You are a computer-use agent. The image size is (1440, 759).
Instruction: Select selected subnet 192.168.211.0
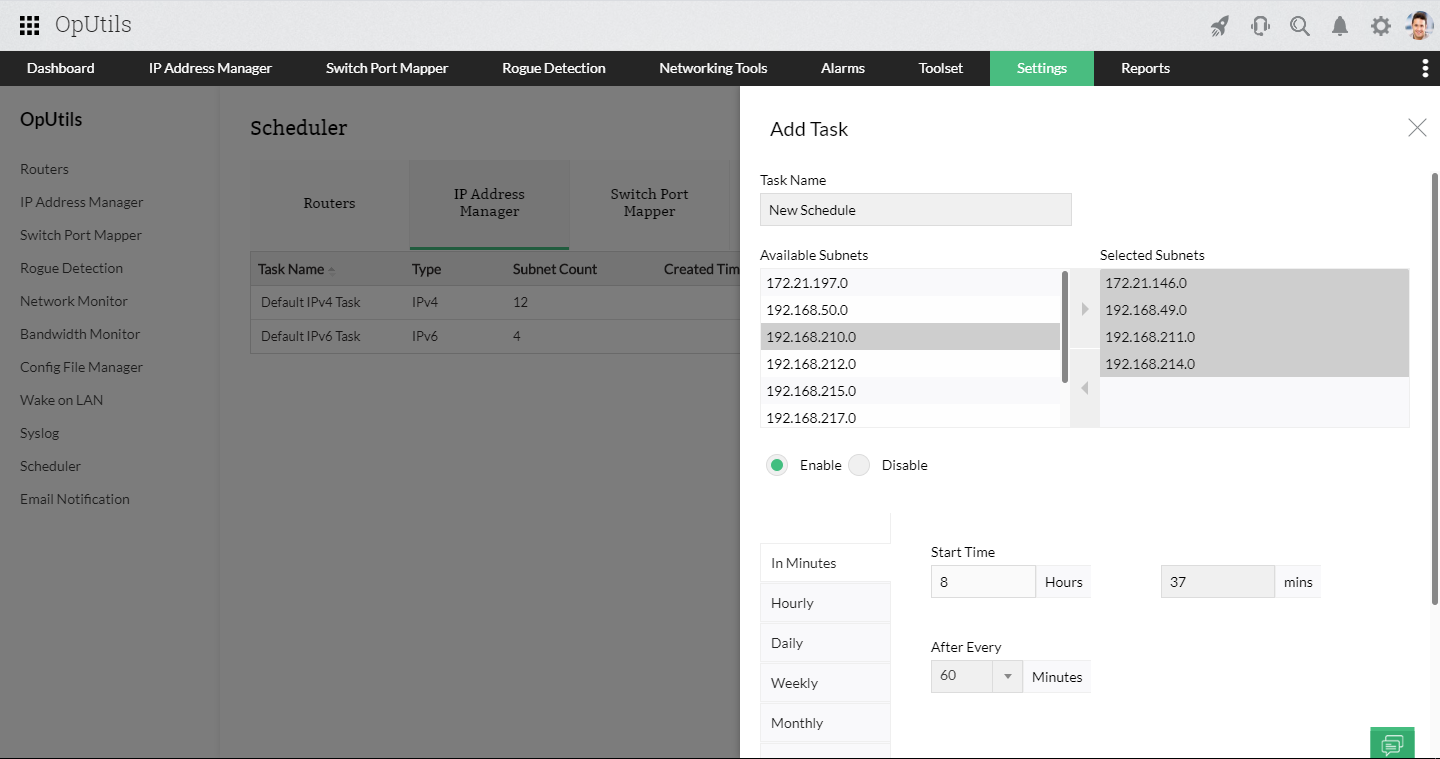1254,337
